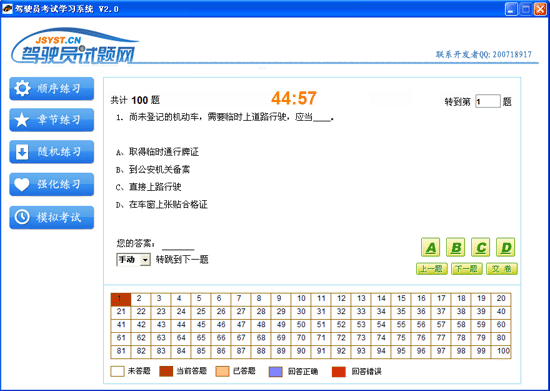Jump to question 15 in grid
Image resolution: width=550 pixels, height=391 pixels.
coord(401,299)
